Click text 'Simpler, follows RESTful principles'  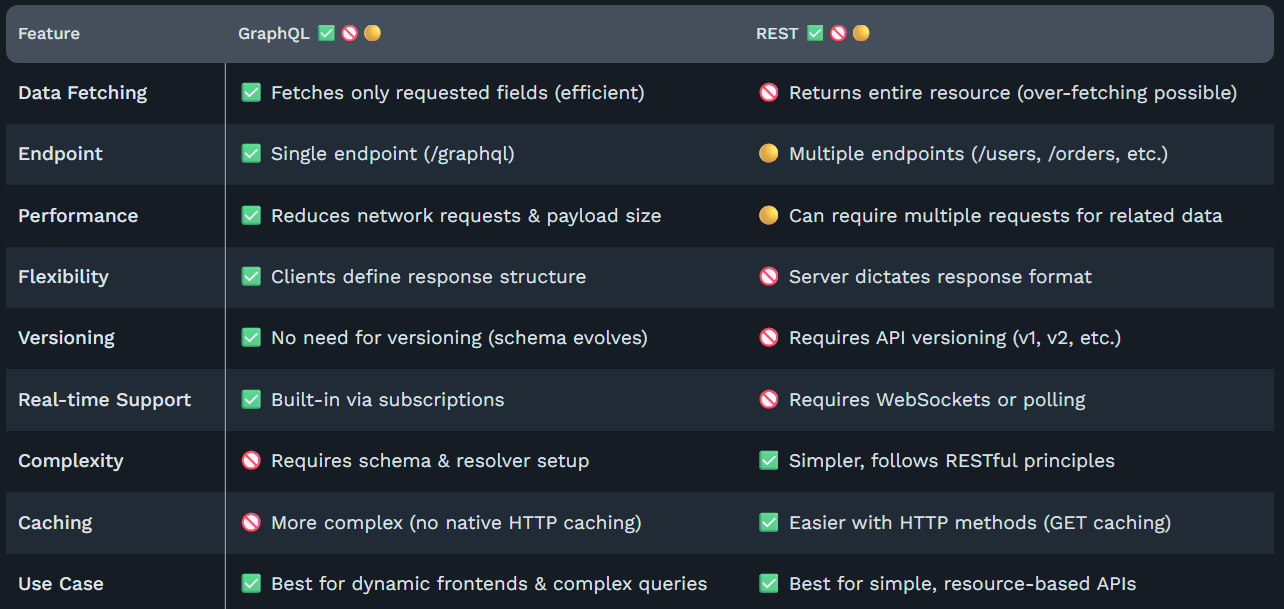click(952, 461)
